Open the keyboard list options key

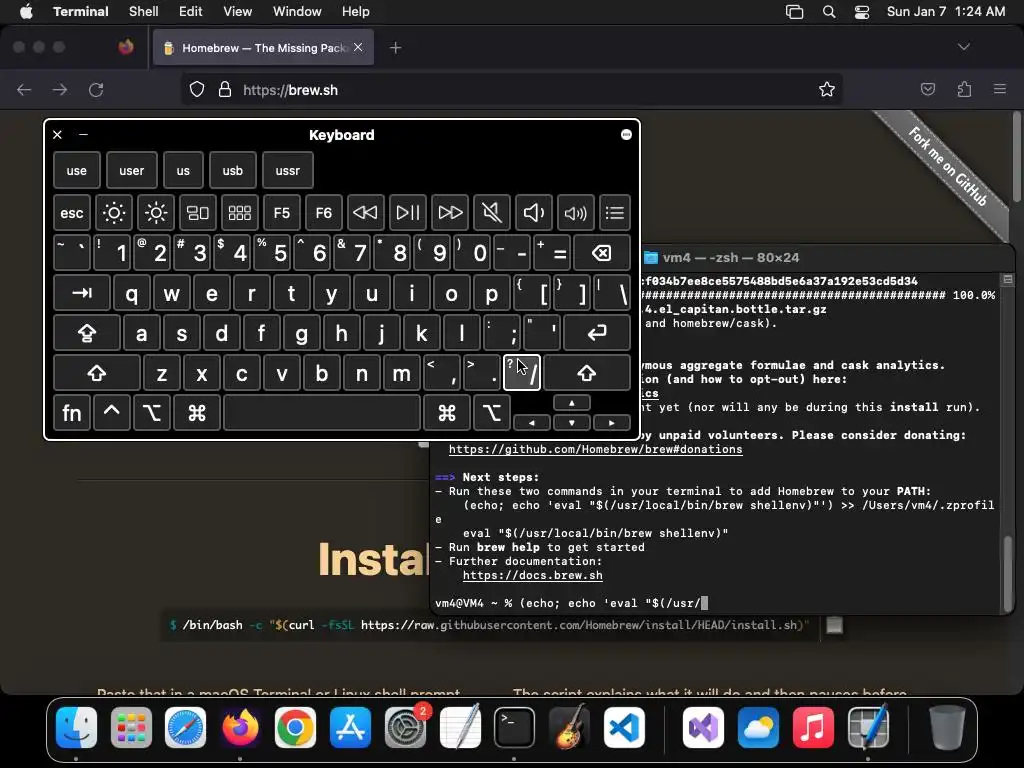click(615, 213)
